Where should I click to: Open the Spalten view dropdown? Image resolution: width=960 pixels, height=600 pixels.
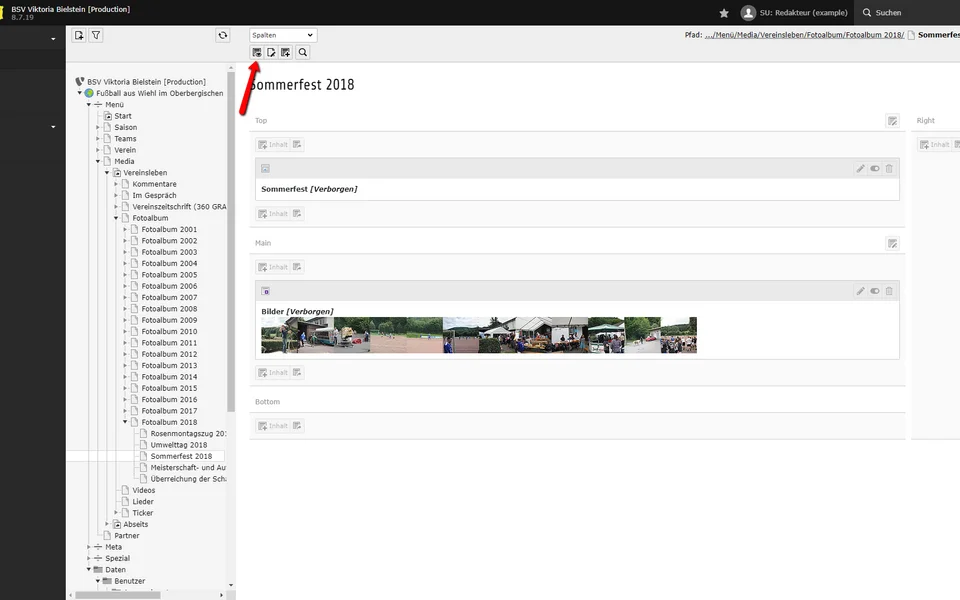click(283, 35)
